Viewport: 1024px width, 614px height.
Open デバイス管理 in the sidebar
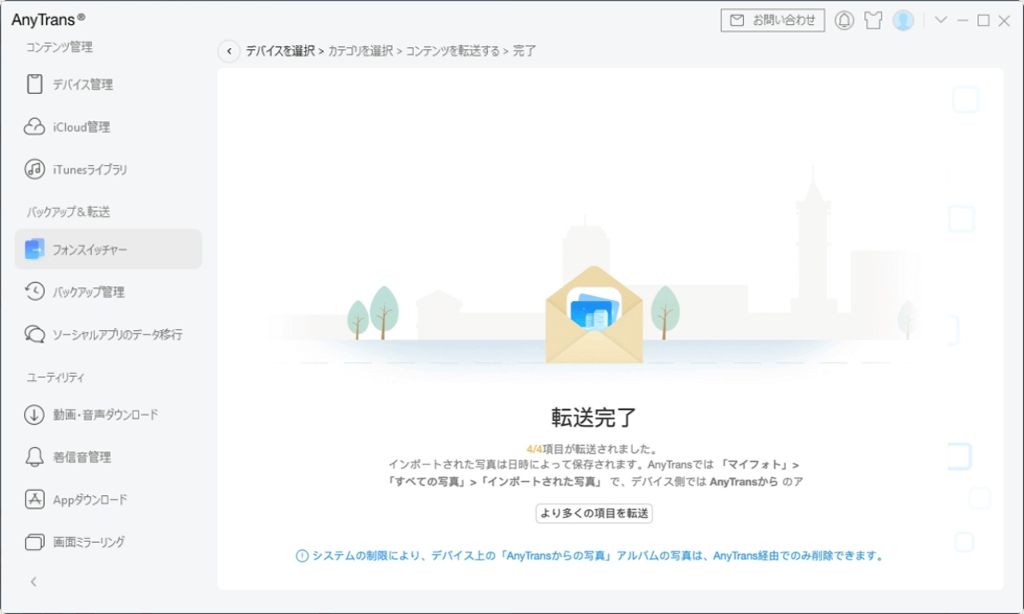[x=83, y=85]
